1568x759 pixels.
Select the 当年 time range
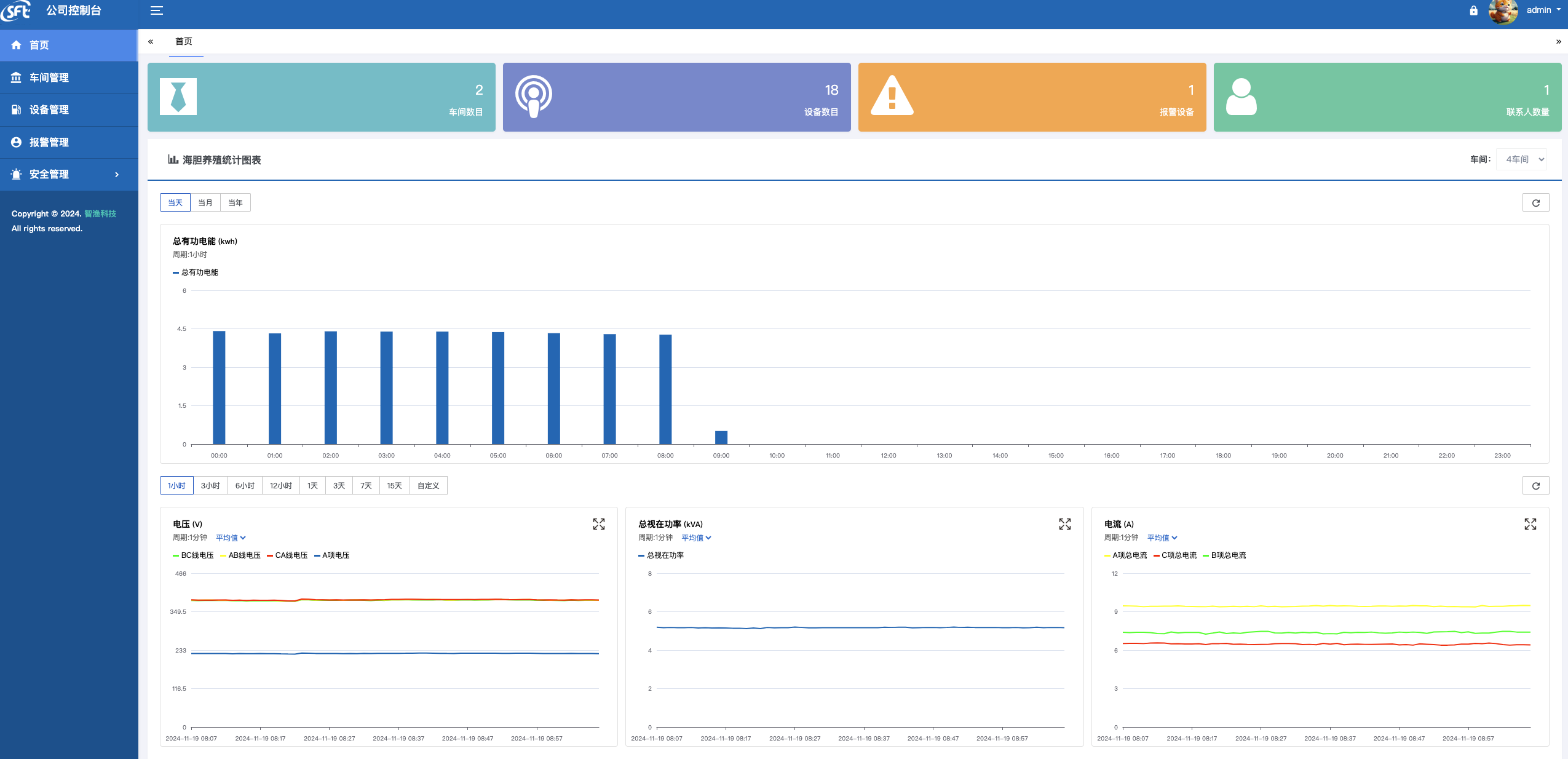[236, 203]
